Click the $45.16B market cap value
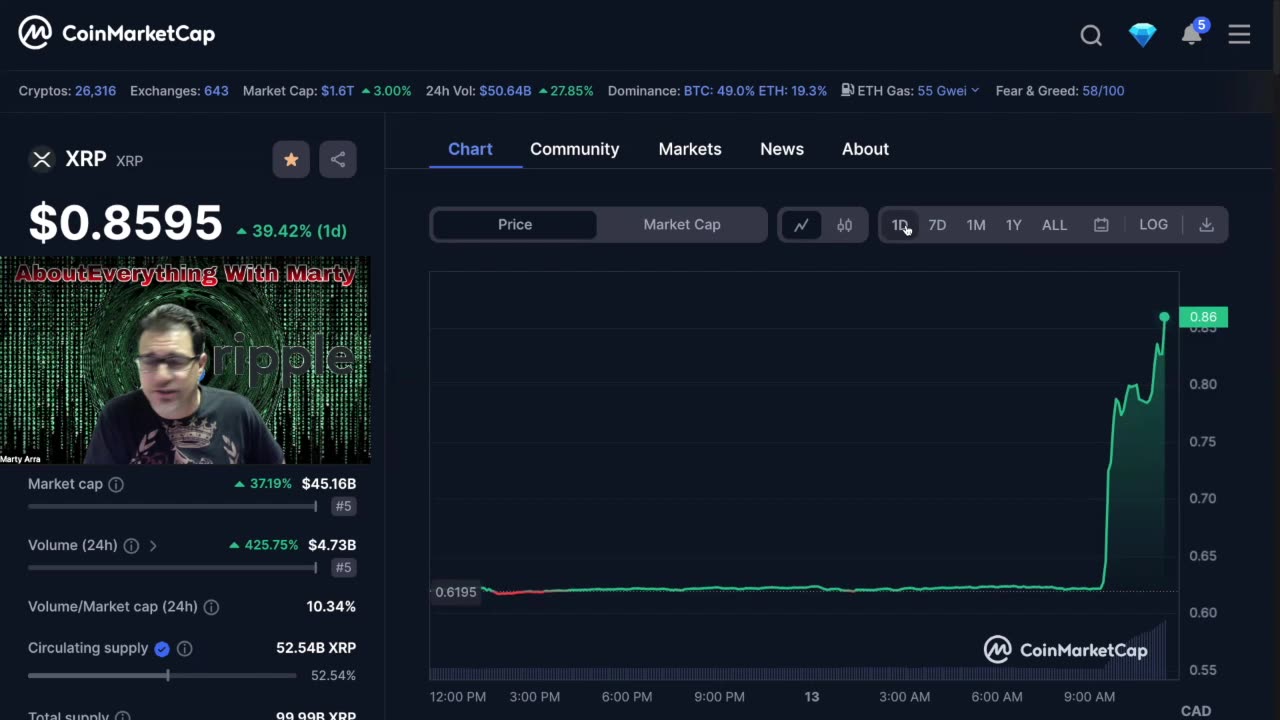The width and height of the screenshot is (1280, 720). pos(329,484)
